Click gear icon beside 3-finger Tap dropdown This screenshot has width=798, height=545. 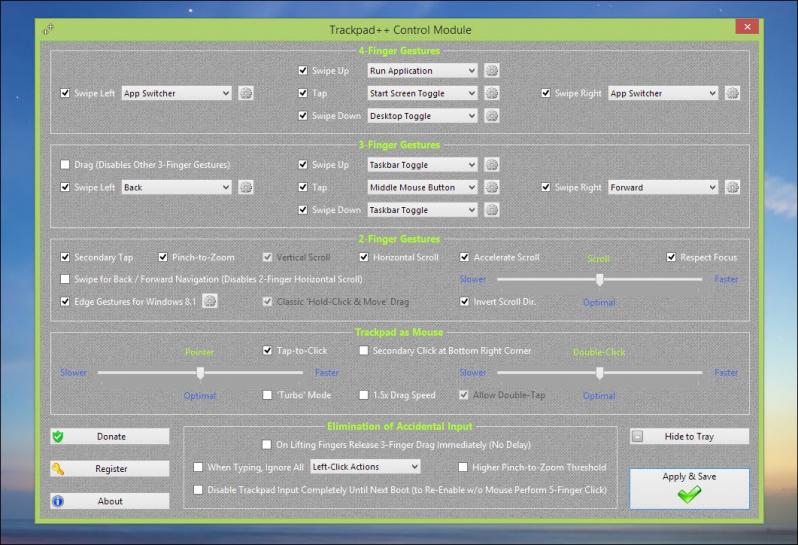(491, 187)
